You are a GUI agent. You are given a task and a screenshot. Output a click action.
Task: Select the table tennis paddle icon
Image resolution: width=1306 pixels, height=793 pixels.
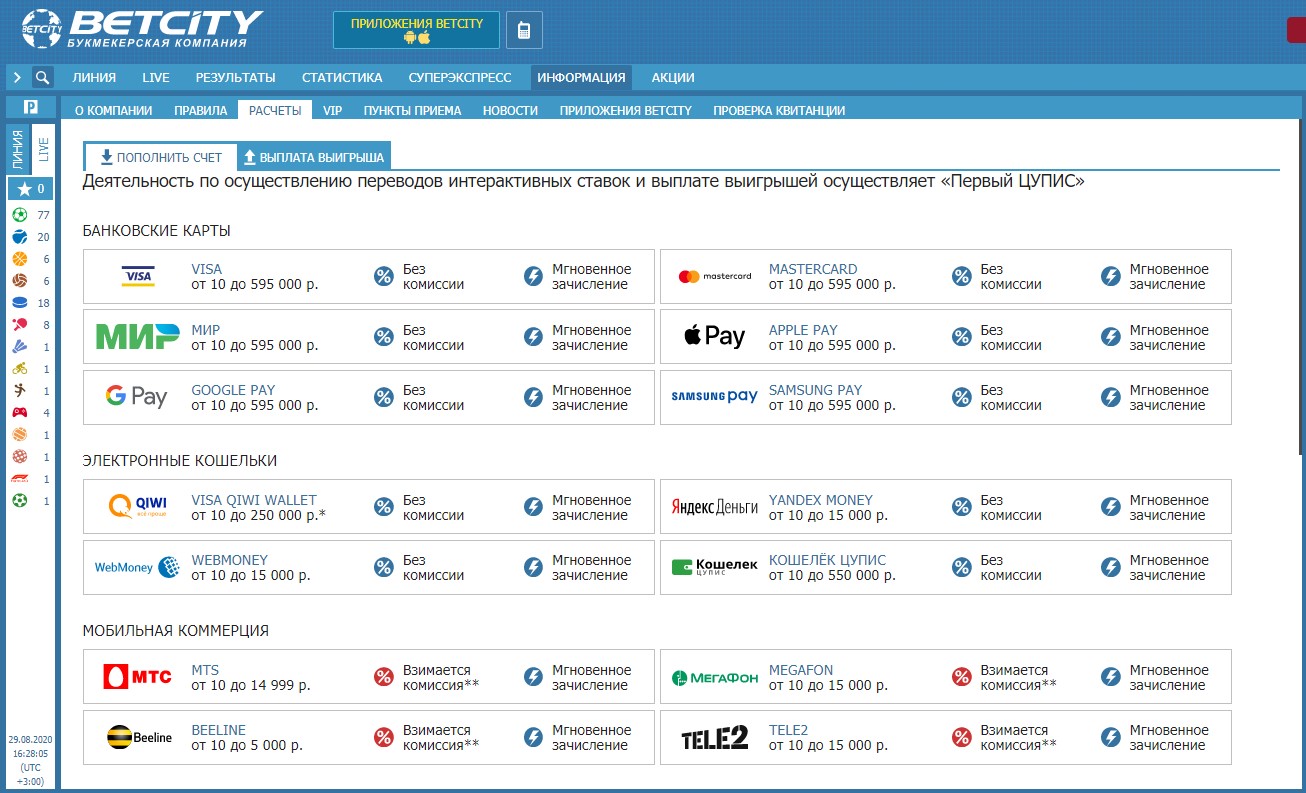tap(20, 325)
